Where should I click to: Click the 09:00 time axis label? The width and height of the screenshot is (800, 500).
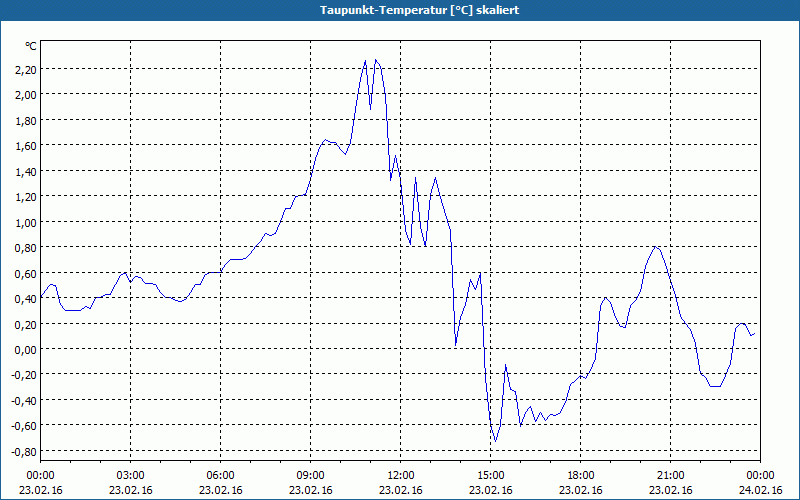pyautogui.click(x=310, y=476)
